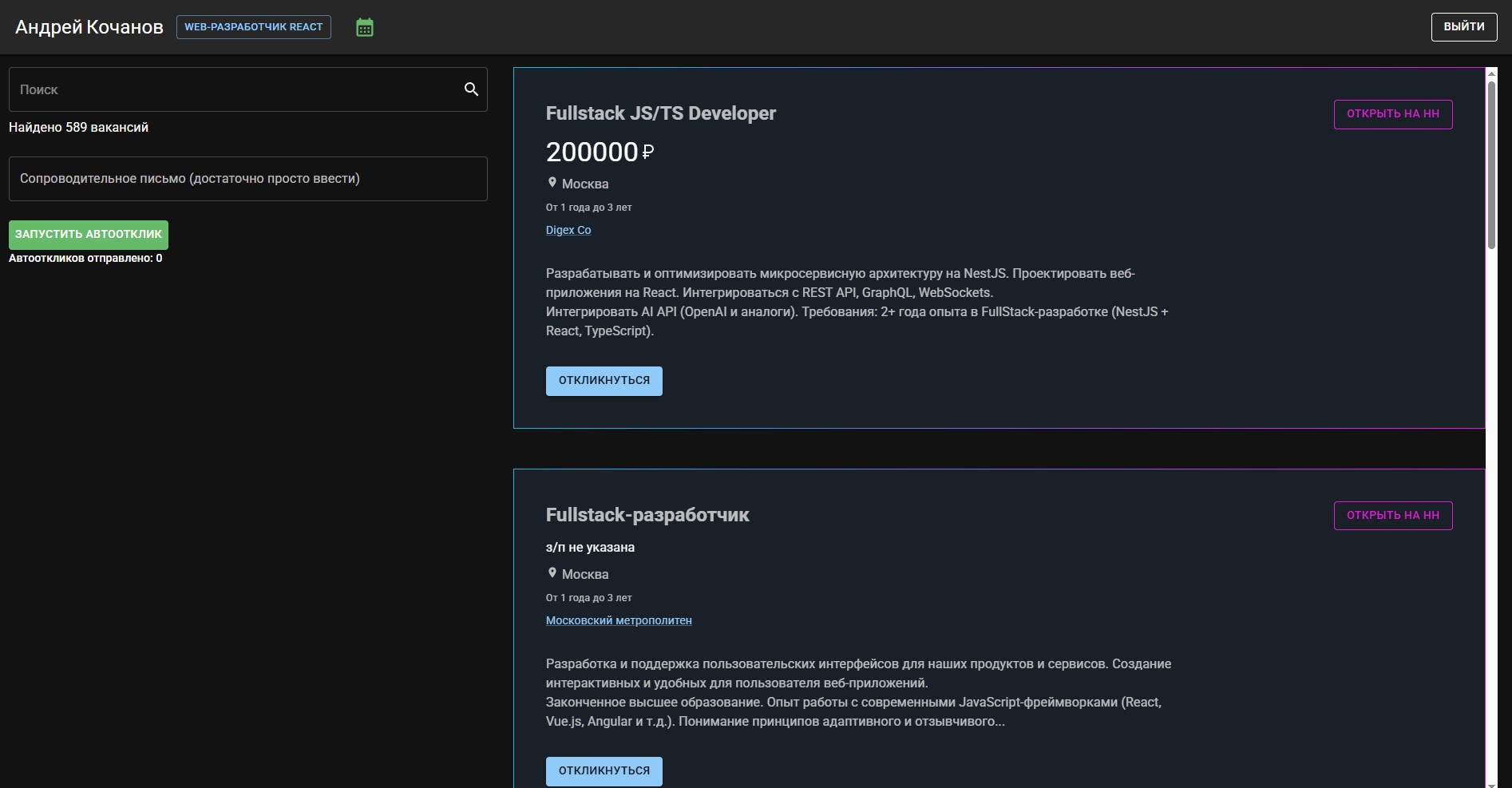Open the Московский метрополитен company link

coord(619,620)
